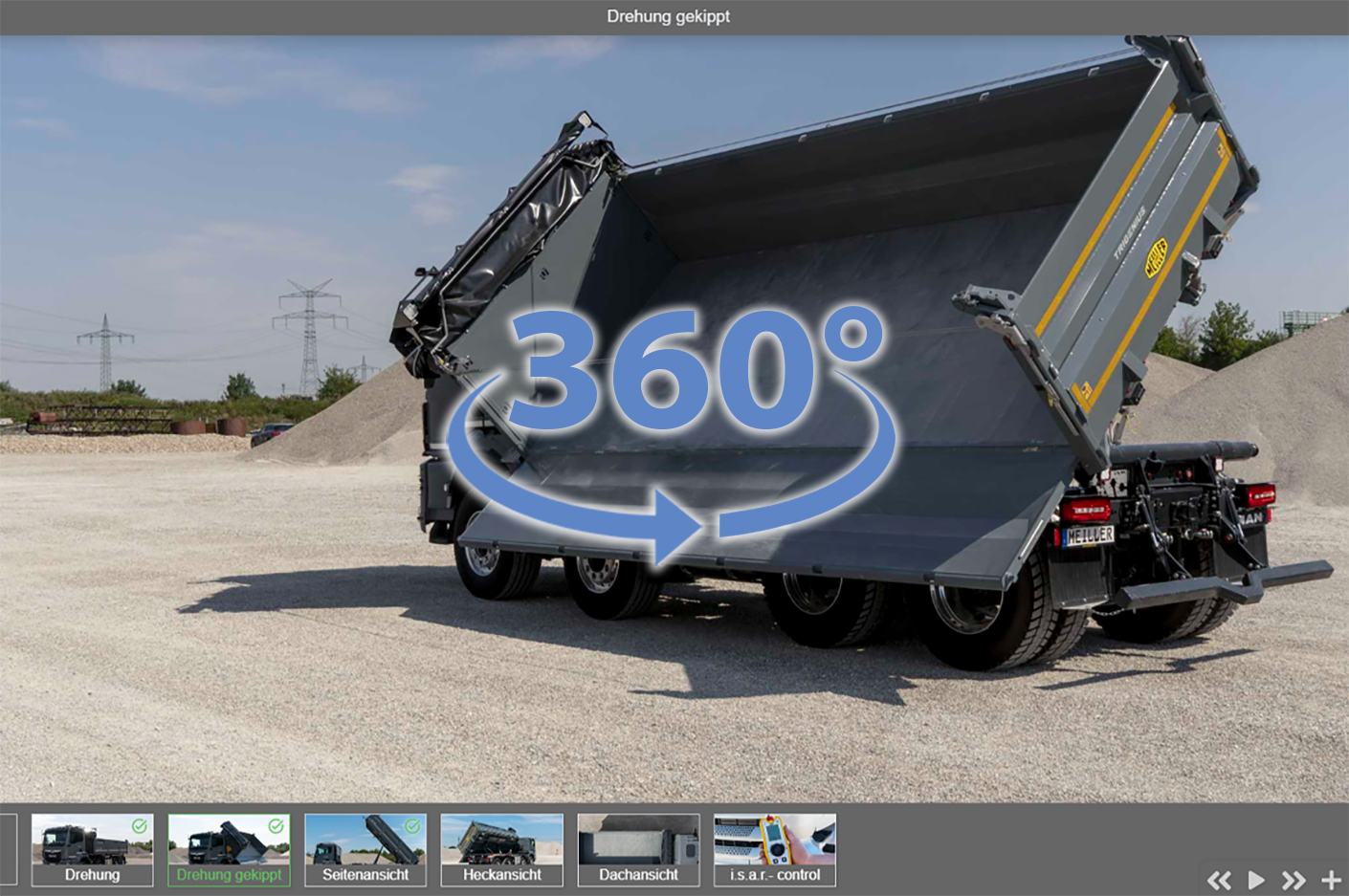1349x896 pixels.
Task: Click the green checkmark on Drehung thumbnail
Action: tap(140, 826)
